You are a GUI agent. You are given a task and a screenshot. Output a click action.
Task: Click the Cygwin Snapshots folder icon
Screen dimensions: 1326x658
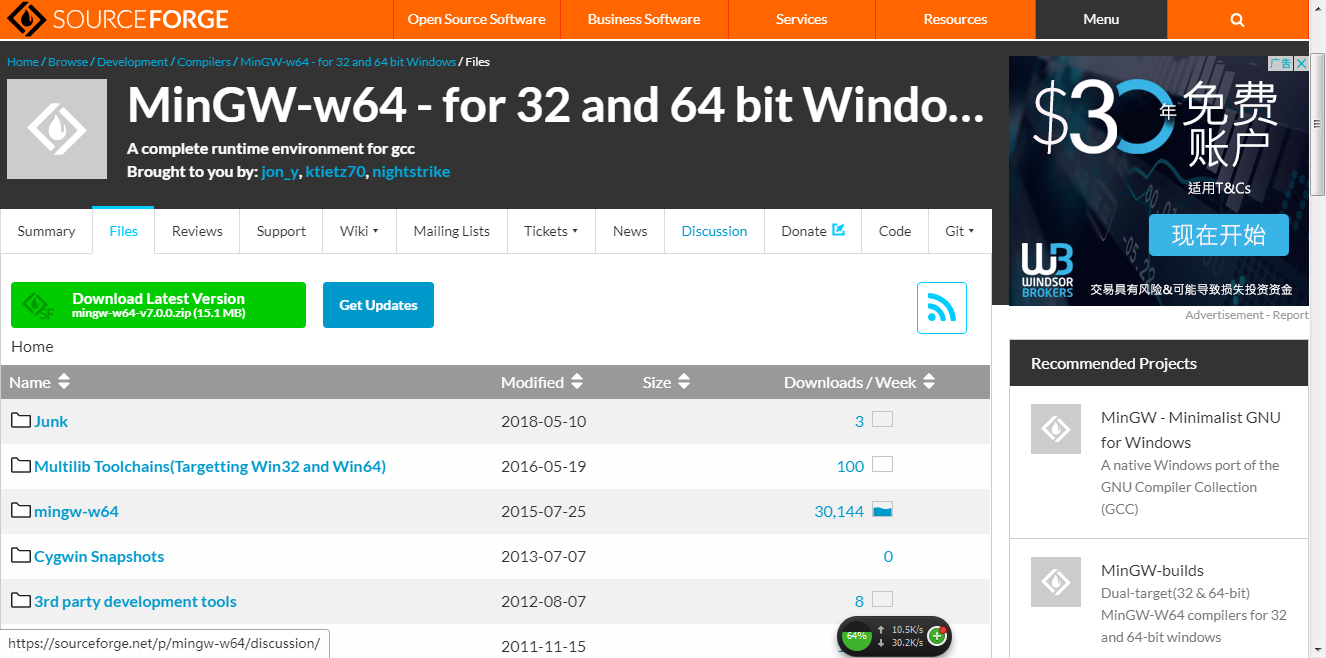pos(21,555)
